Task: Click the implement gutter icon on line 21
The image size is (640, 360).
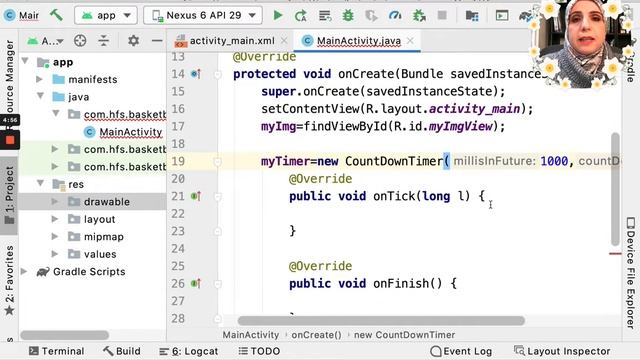Action: [x=196, y=196]
